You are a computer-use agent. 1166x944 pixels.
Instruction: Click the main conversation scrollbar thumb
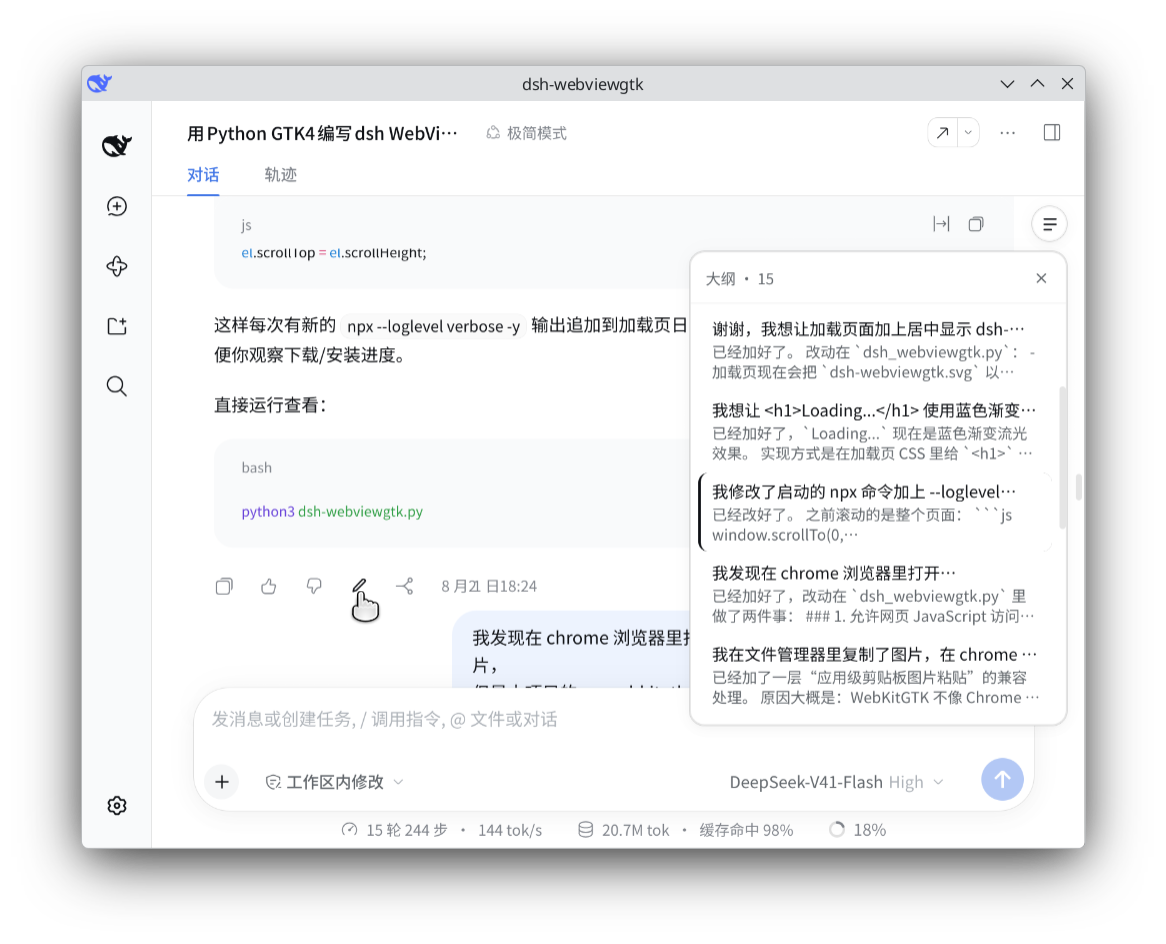pyautogui.click(x=1078, y=487)
